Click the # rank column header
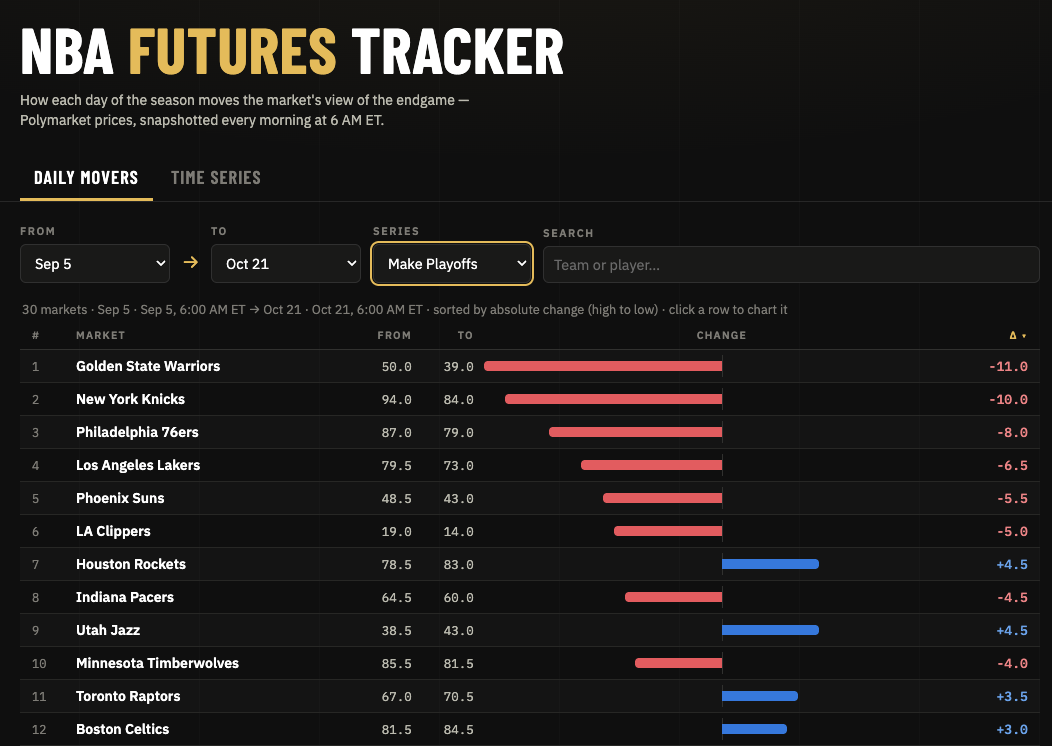Image resolution: width=1052 pixels, height=746 pixels. click(36, 335)
